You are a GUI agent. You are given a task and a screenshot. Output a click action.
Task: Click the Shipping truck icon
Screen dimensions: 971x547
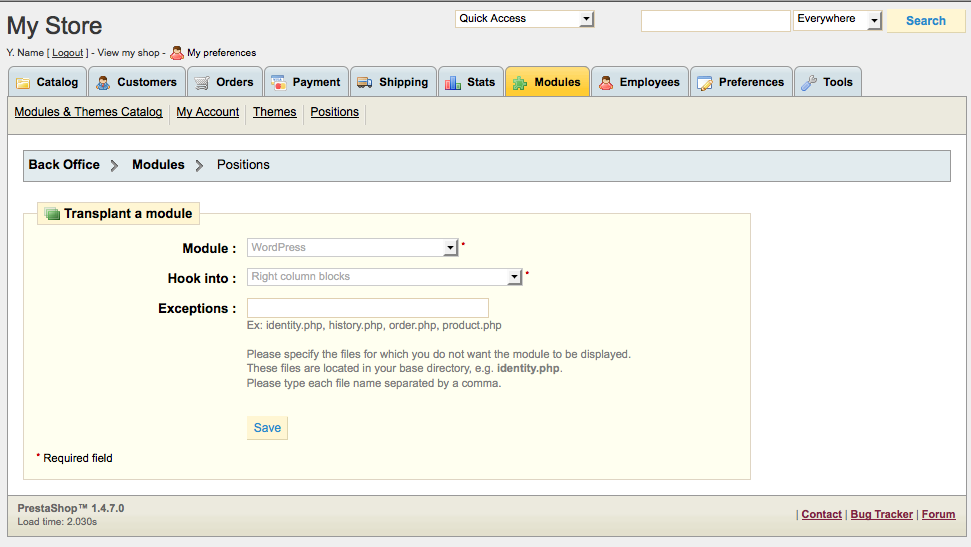tap(365, 82)
